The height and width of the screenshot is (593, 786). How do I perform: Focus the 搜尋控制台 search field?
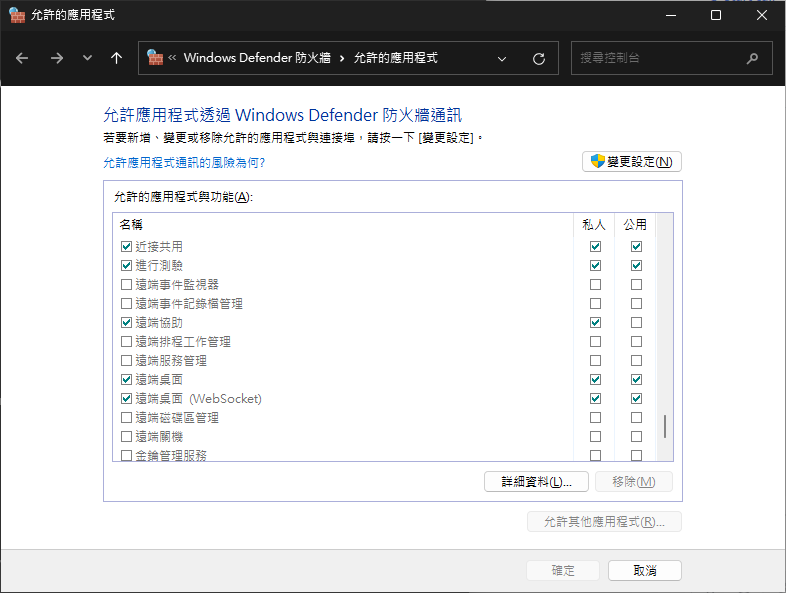[x=672, y=58]
